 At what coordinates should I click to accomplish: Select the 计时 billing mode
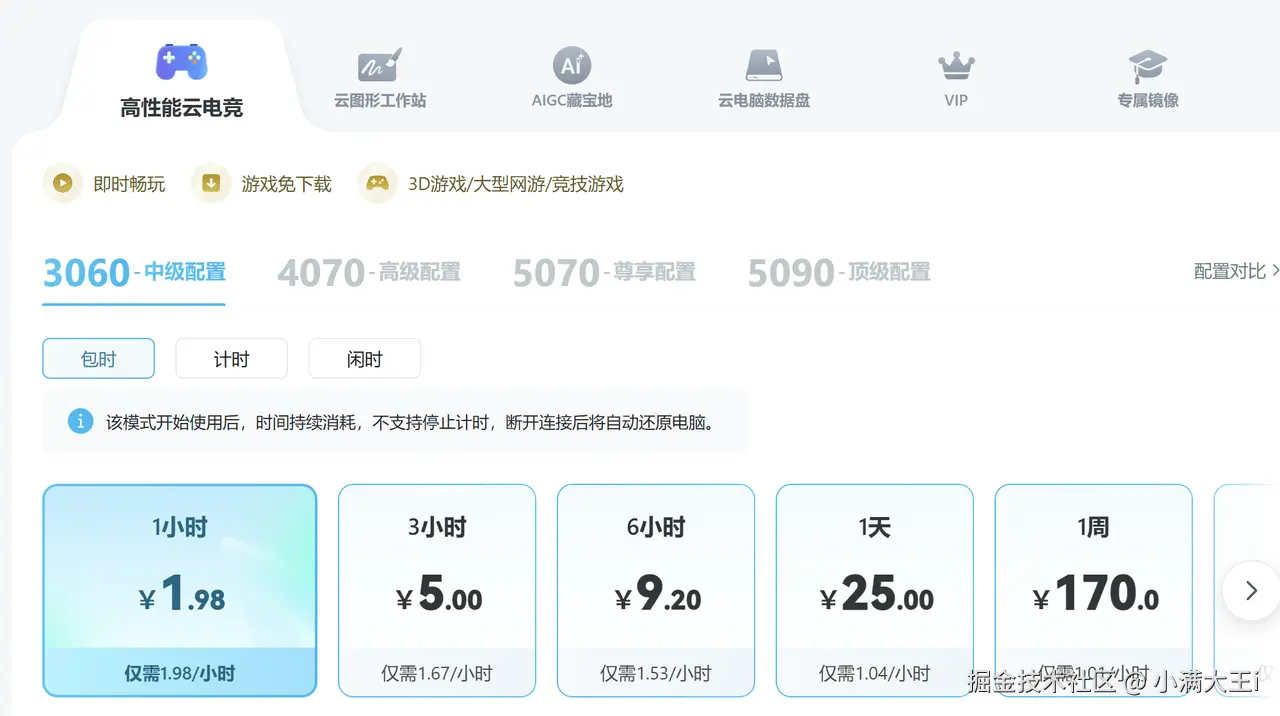[x=231, y=358]
